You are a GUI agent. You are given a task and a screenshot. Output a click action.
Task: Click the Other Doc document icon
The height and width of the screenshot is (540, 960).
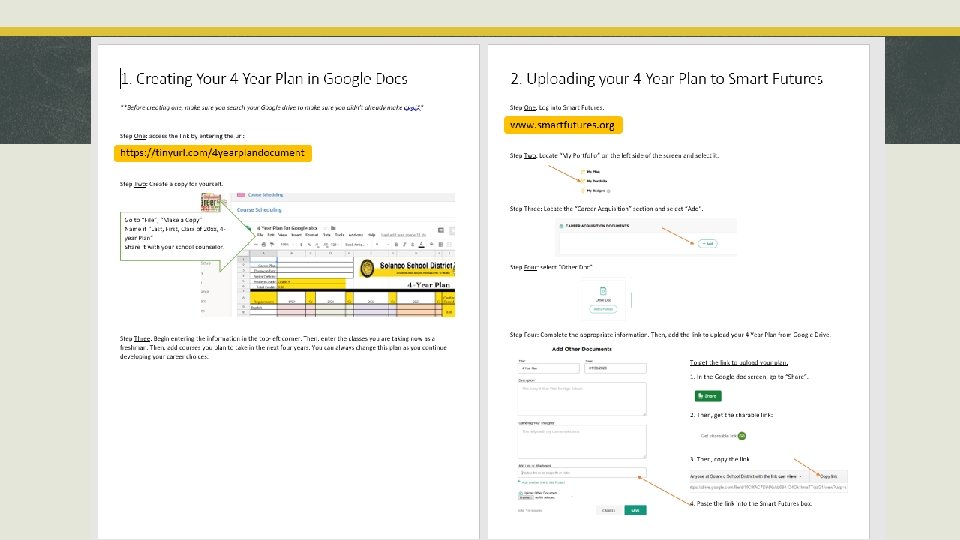click(x=603, y=291)
